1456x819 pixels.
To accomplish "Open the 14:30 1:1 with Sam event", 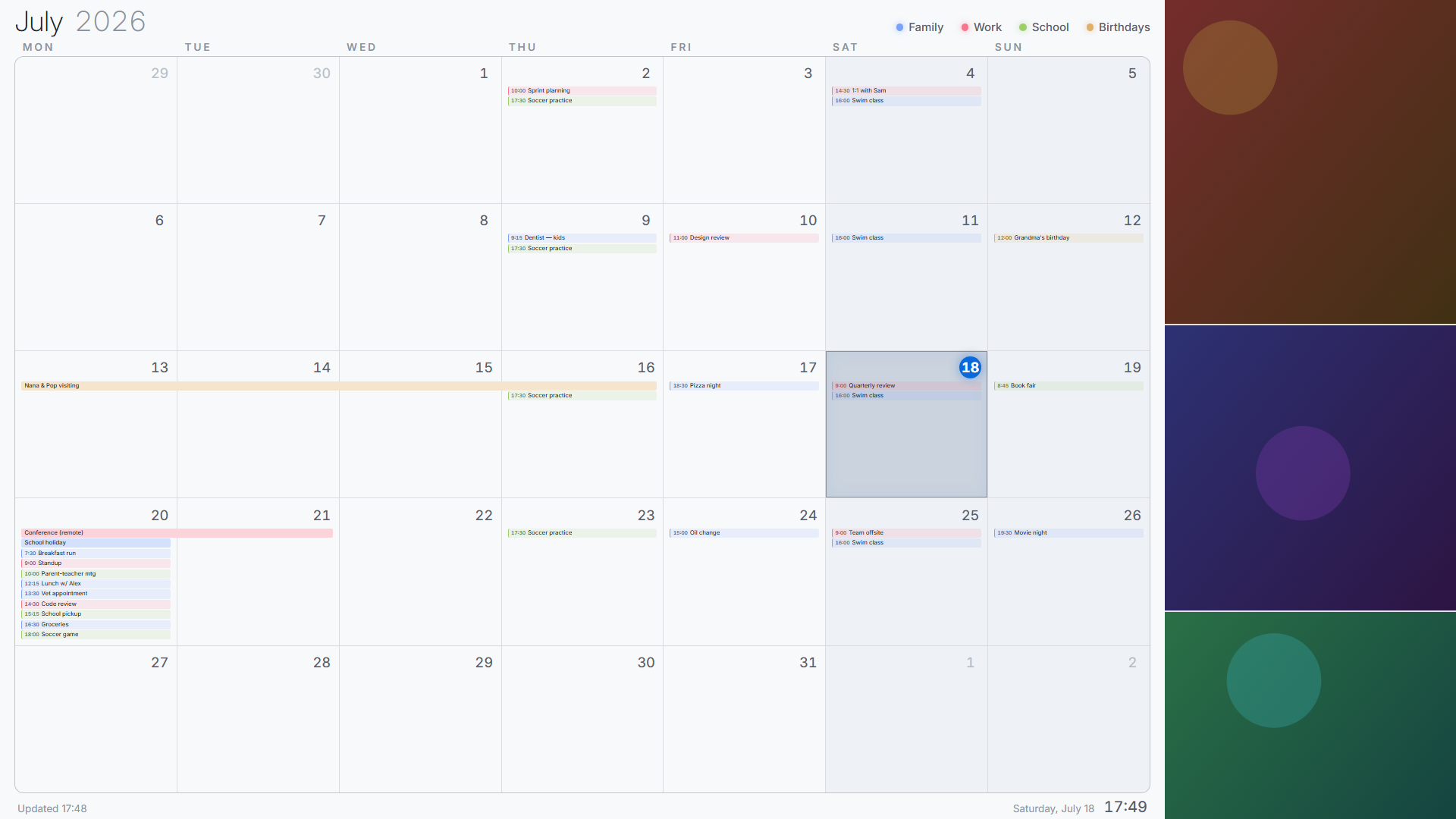I will pyautogui.click(x=906, y=90).
